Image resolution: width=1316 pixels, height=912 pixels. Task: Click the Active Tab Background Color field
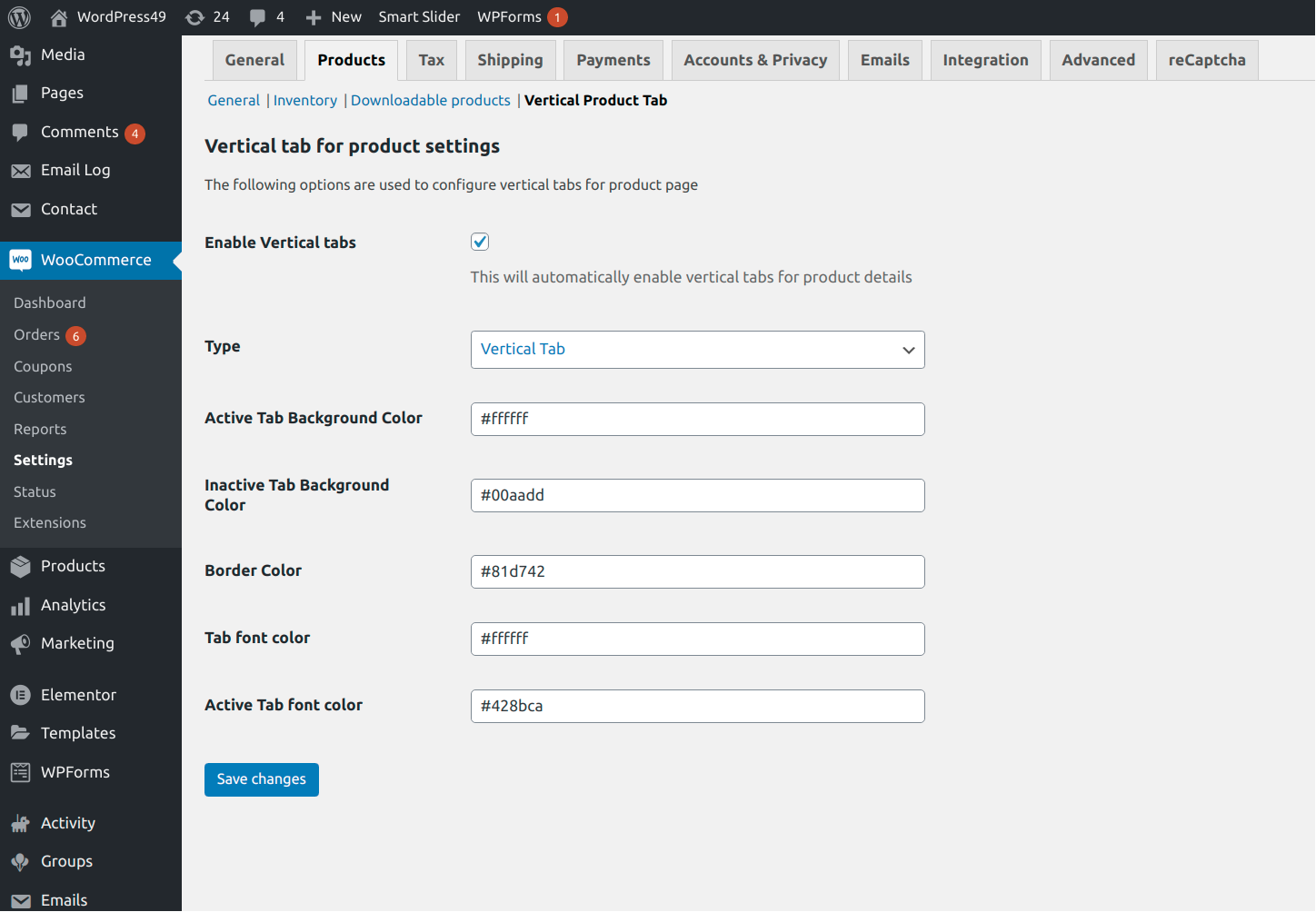tap(697, 419)
